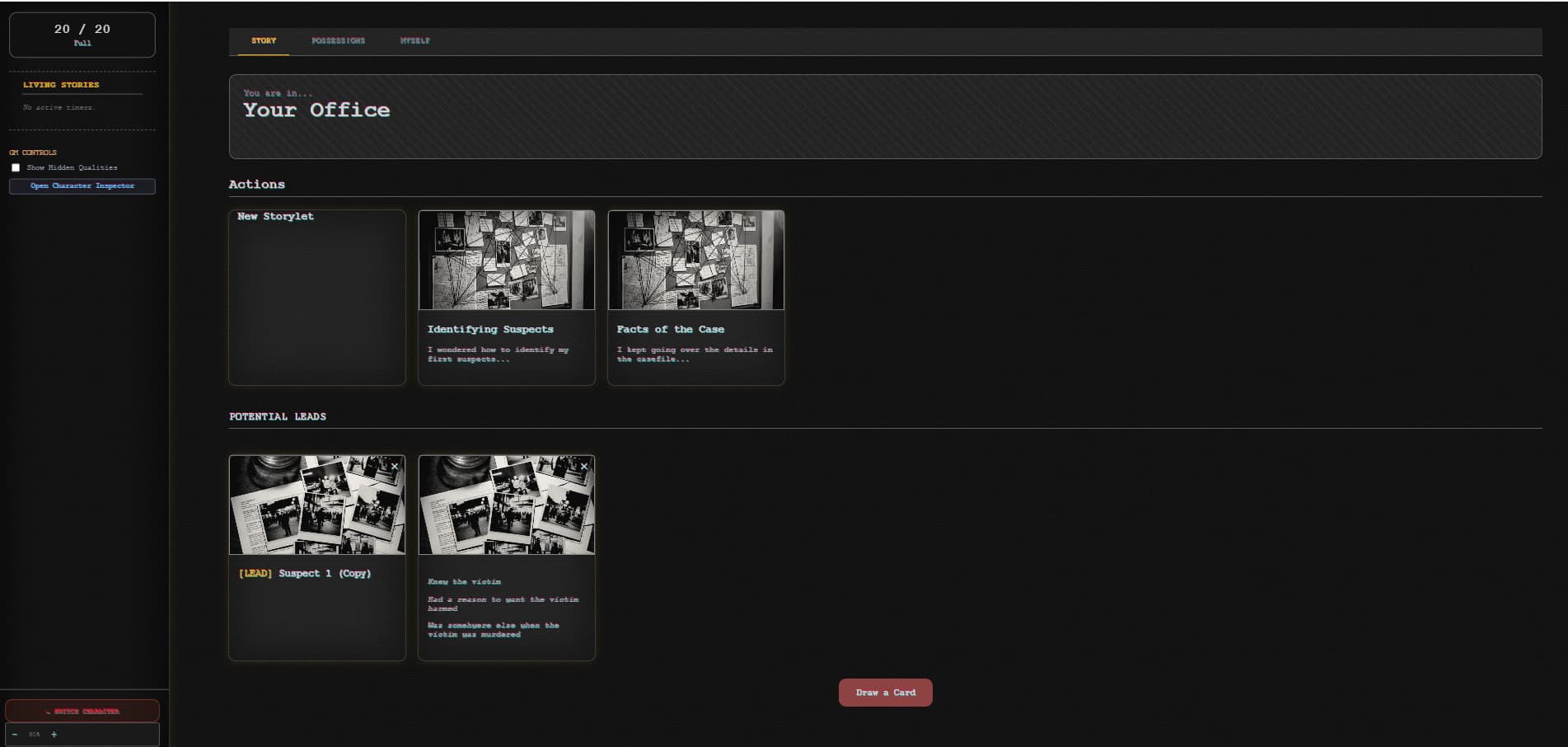Click the Facts of the Case title
Image resolution: width=1568 pixels, height=747 pixels.
coord(670,329)
